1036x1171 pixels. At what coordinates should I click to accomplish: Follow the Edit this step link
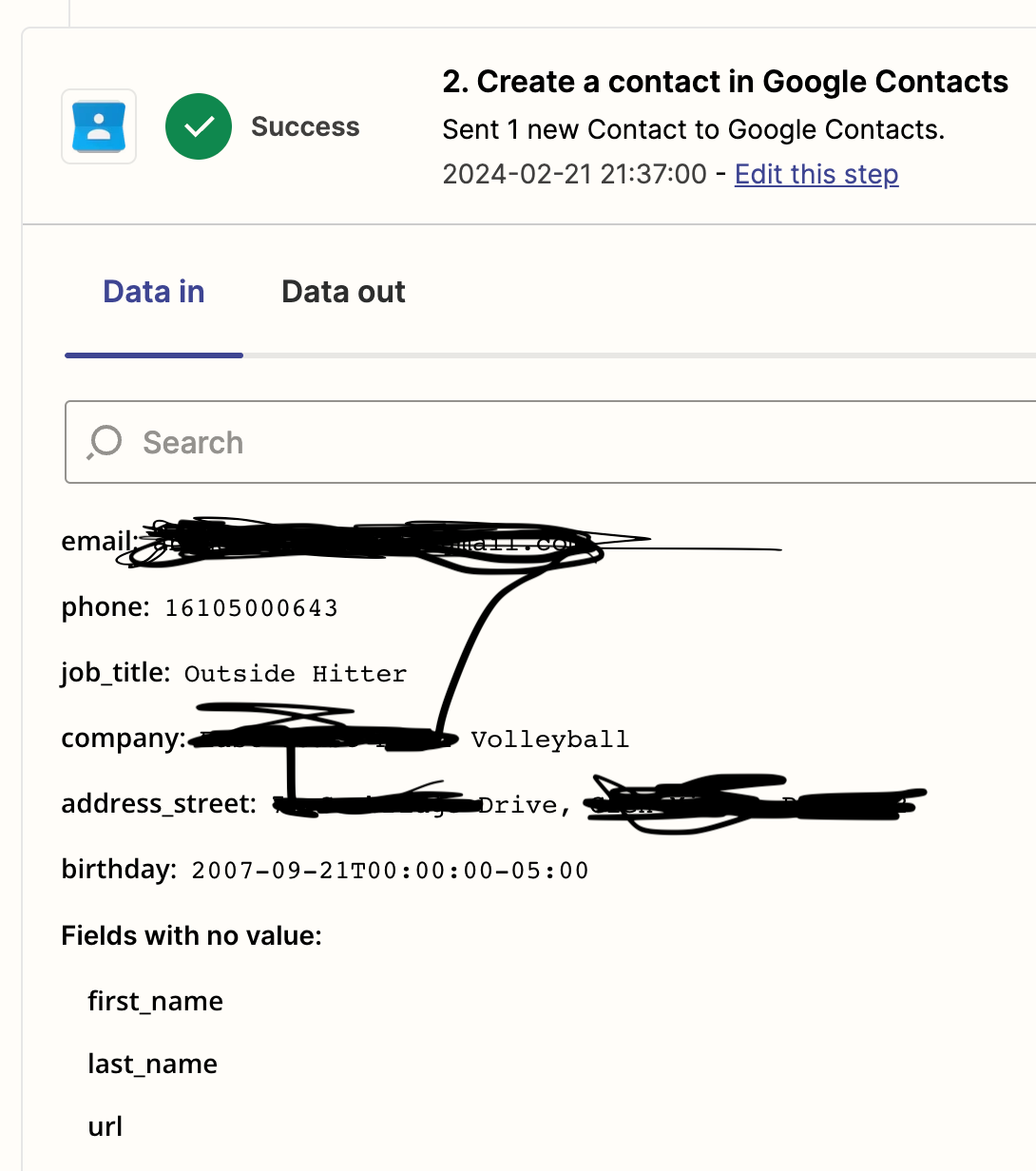click(816, 174)
